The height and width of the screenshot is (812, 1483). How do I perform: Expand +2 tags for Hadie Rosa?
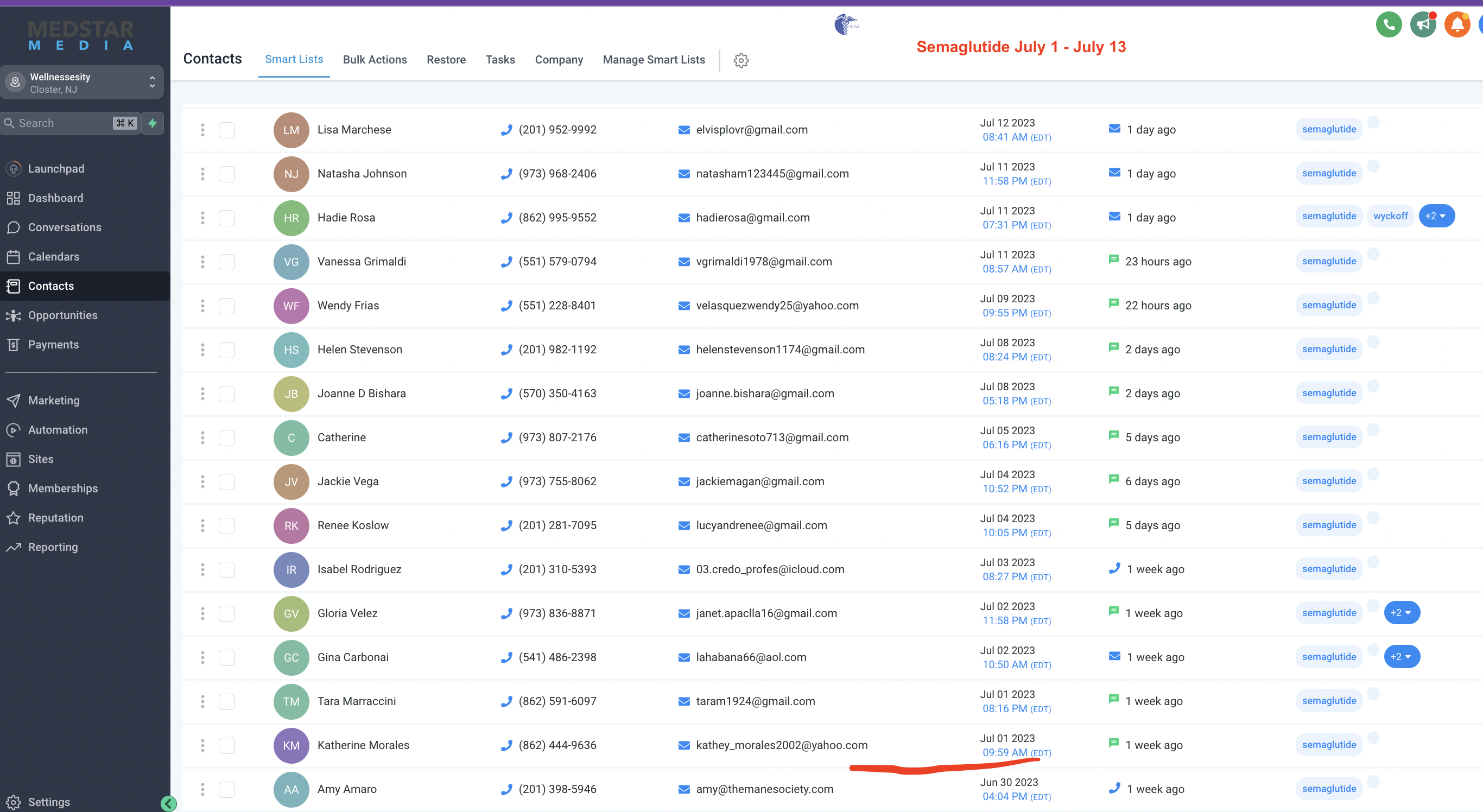coord(1436,216)
